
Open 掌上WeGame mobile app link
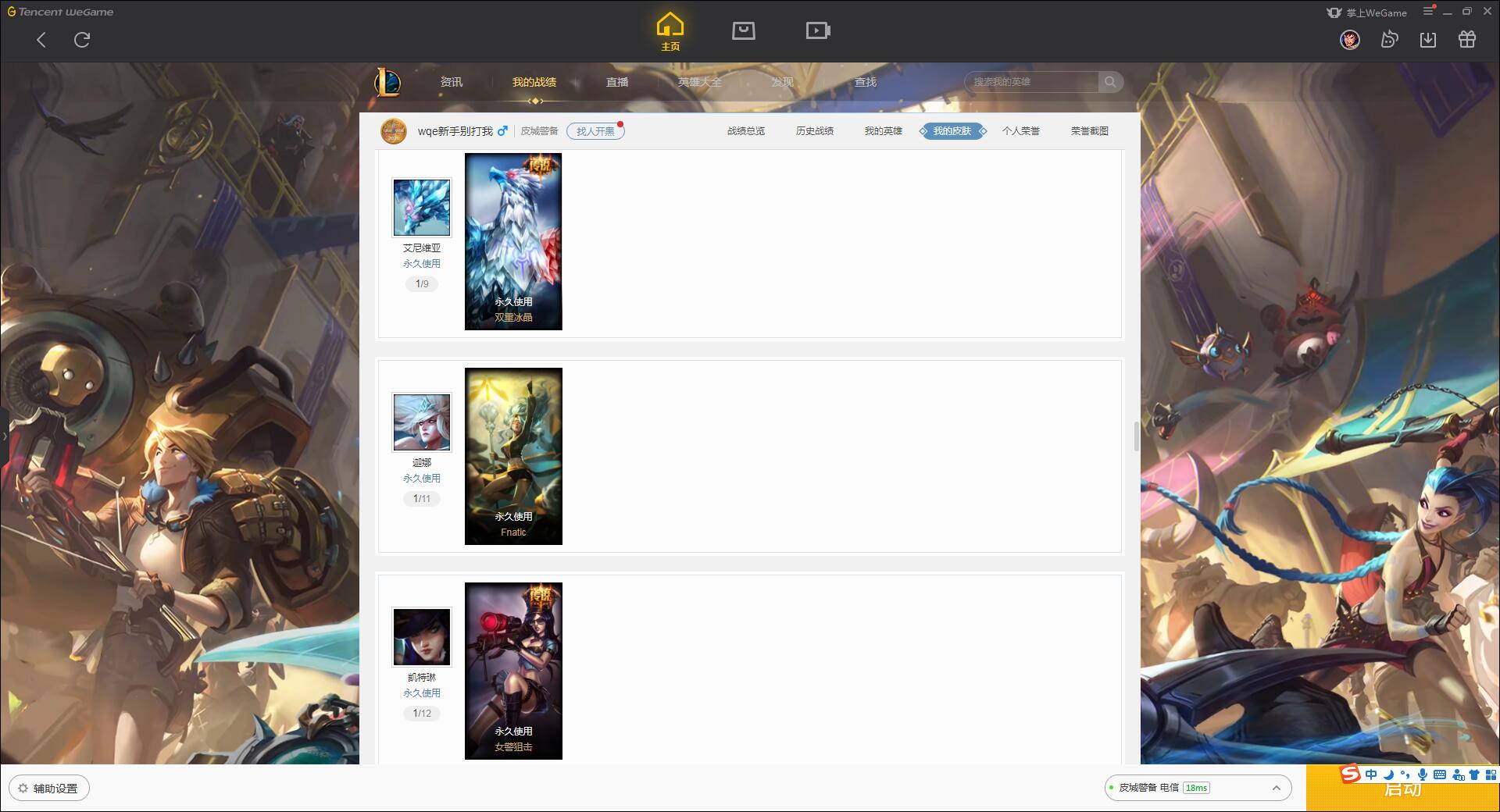pos(1367,12)
